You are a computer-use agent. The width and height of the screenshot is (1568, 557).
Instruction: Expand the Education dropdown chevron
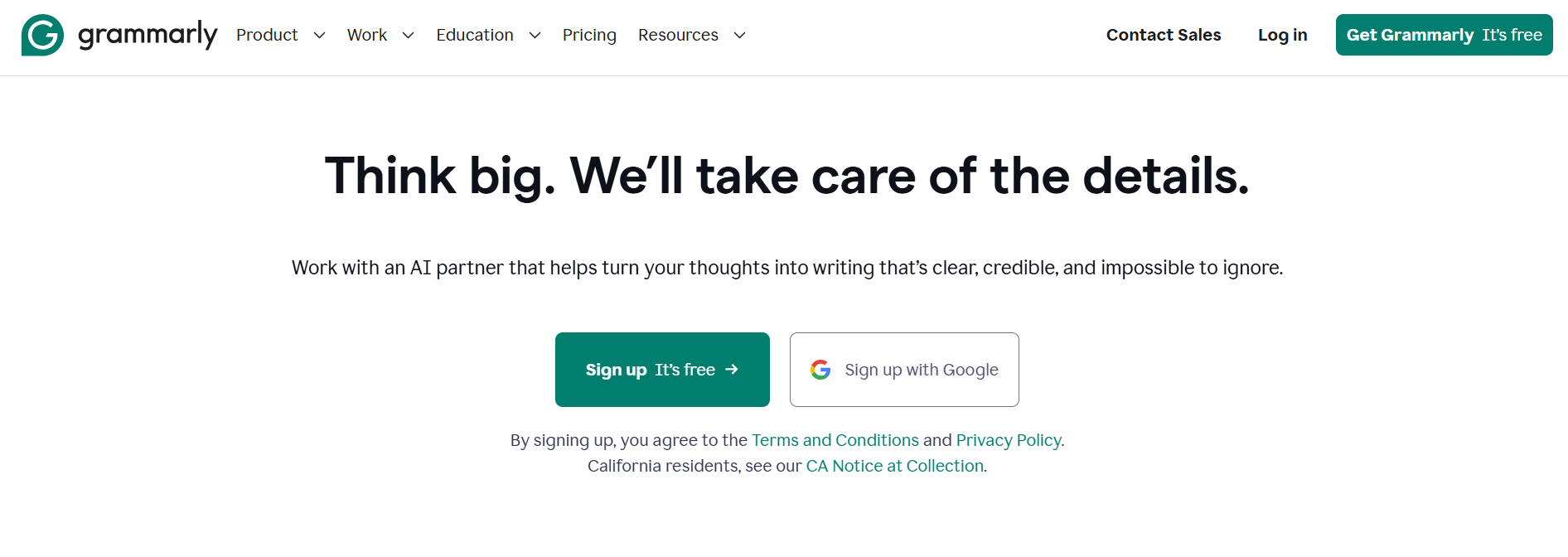(x=535, y=35)
